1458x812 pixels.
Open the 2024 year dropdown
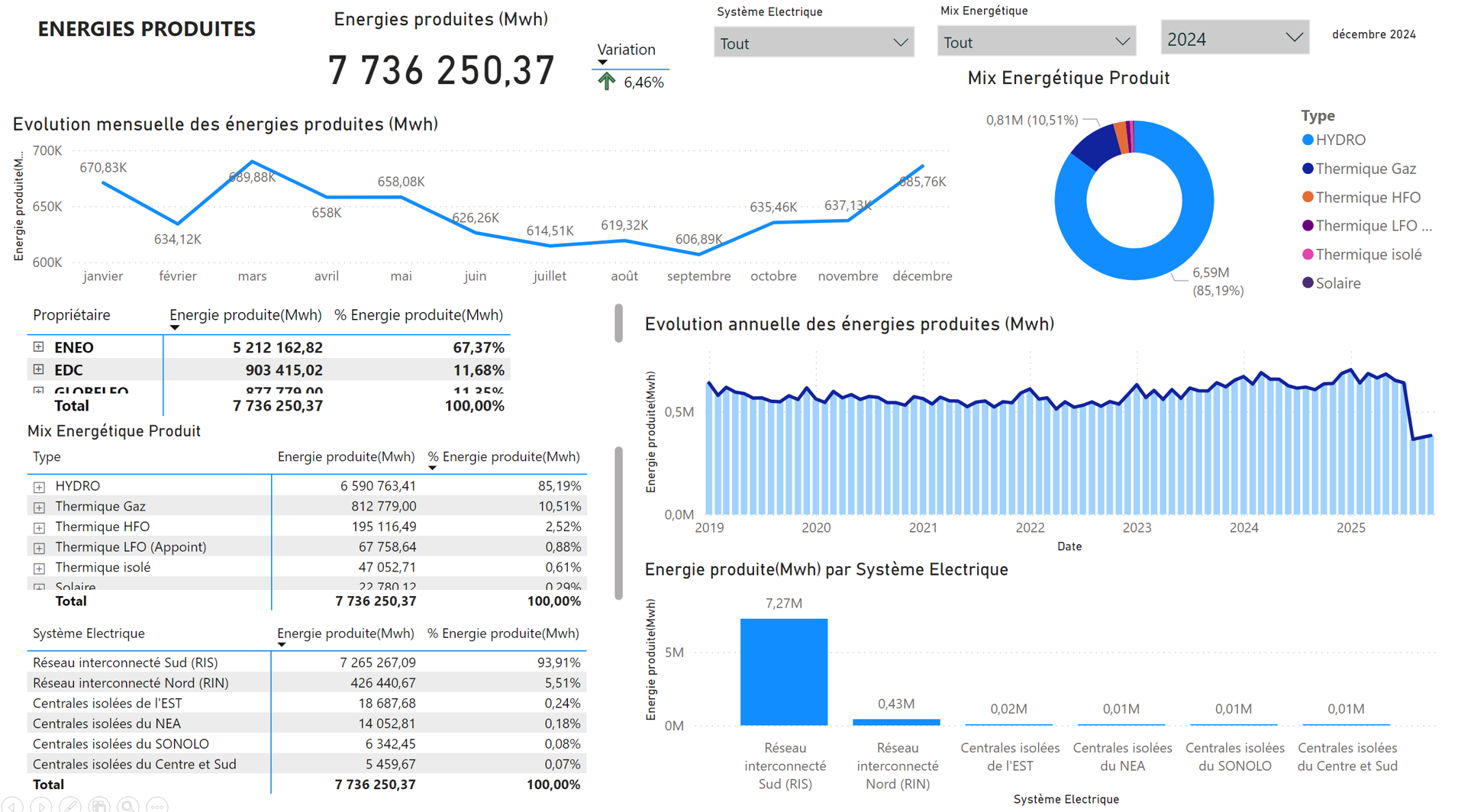pos(1234,39)
